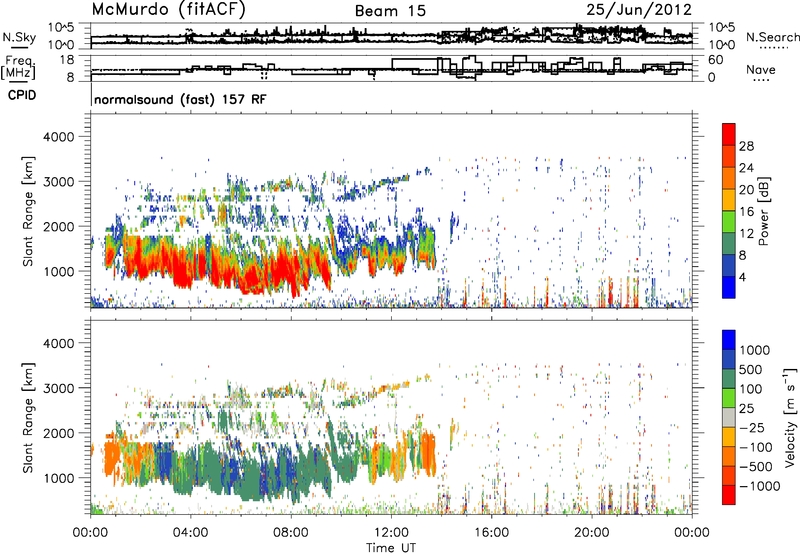Click the 'N.Sky' legend label
Image resolution: width=800 pixels, height=554 pixels.
[19, 37]
